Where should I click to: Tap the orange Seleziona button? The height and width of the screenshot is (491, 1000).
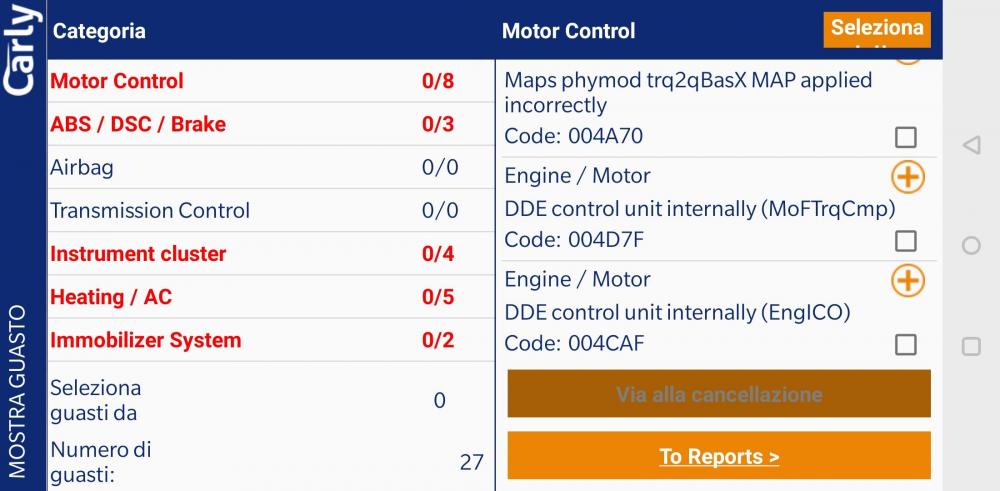(877, 30)
